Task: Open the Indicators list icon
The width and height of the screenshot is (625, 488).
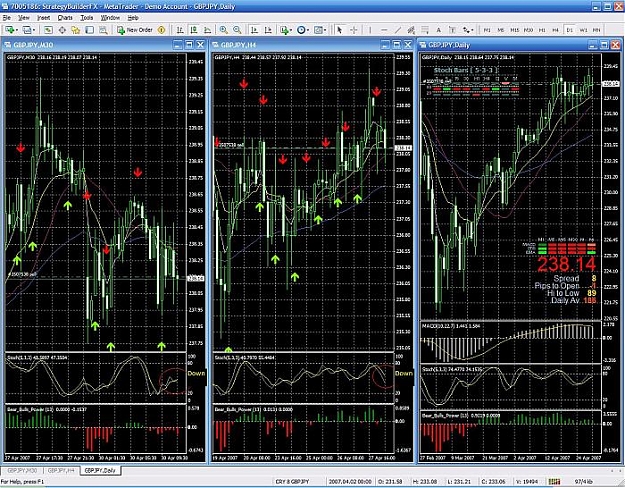Action: [284, 30]
